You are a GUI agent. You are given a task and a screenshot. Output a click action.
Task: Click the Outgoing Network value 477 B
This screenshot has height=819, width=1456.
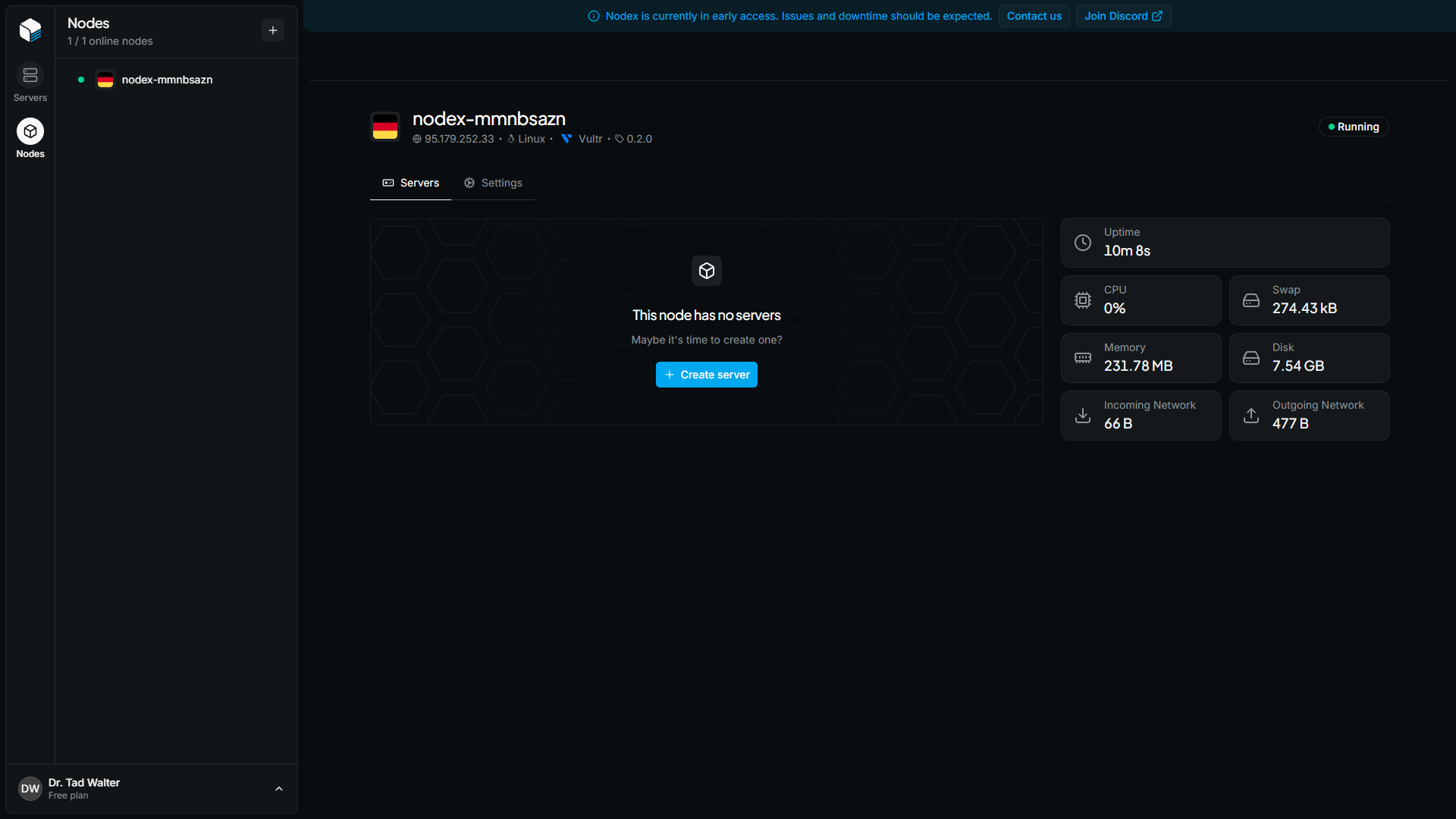click(x=1290, y=424)
